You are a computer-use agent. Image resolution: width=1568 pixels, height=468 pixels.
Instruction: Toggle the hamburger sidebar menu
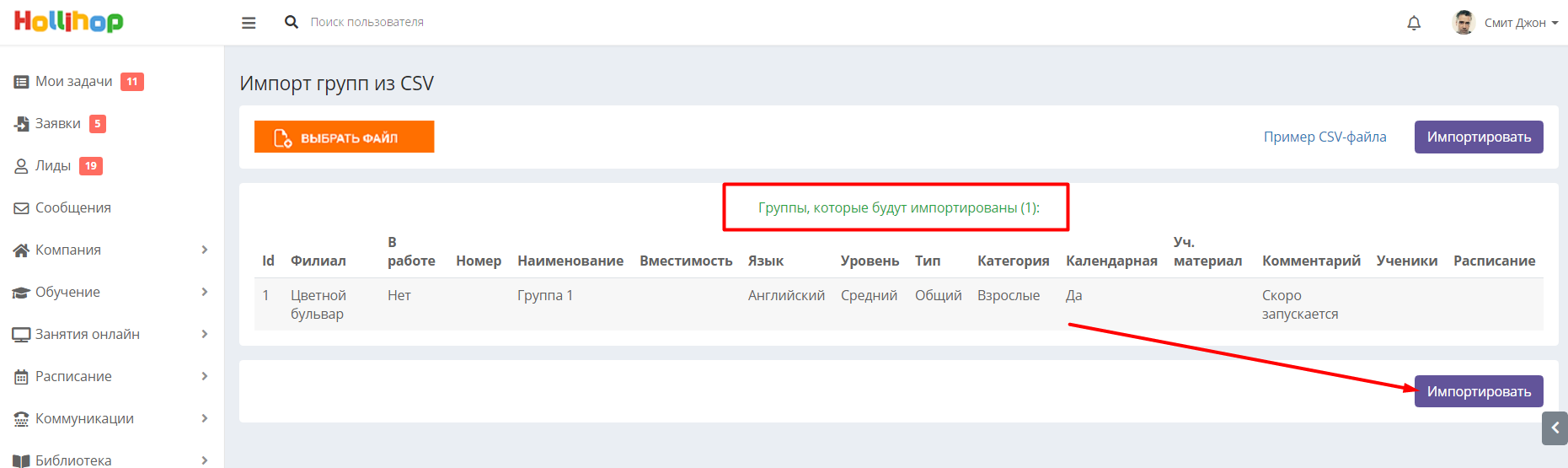pos(249,23)
